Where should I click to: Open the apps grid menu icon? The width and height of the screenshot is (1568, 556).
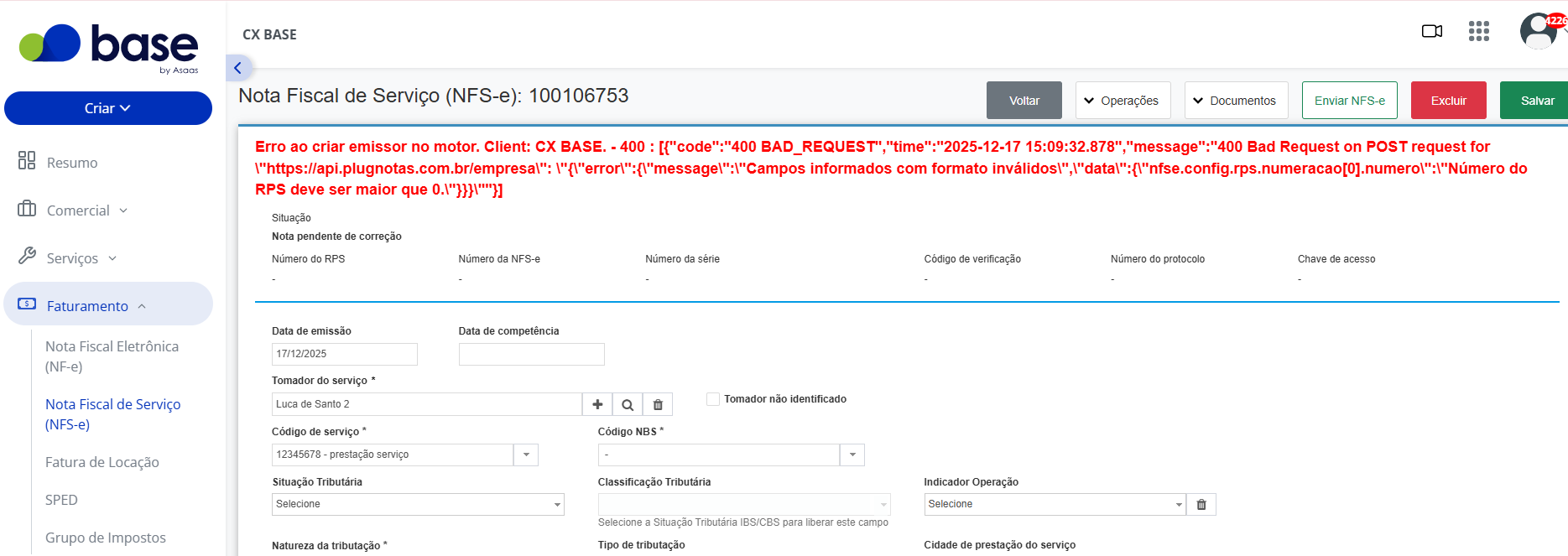coord(1479,31)
